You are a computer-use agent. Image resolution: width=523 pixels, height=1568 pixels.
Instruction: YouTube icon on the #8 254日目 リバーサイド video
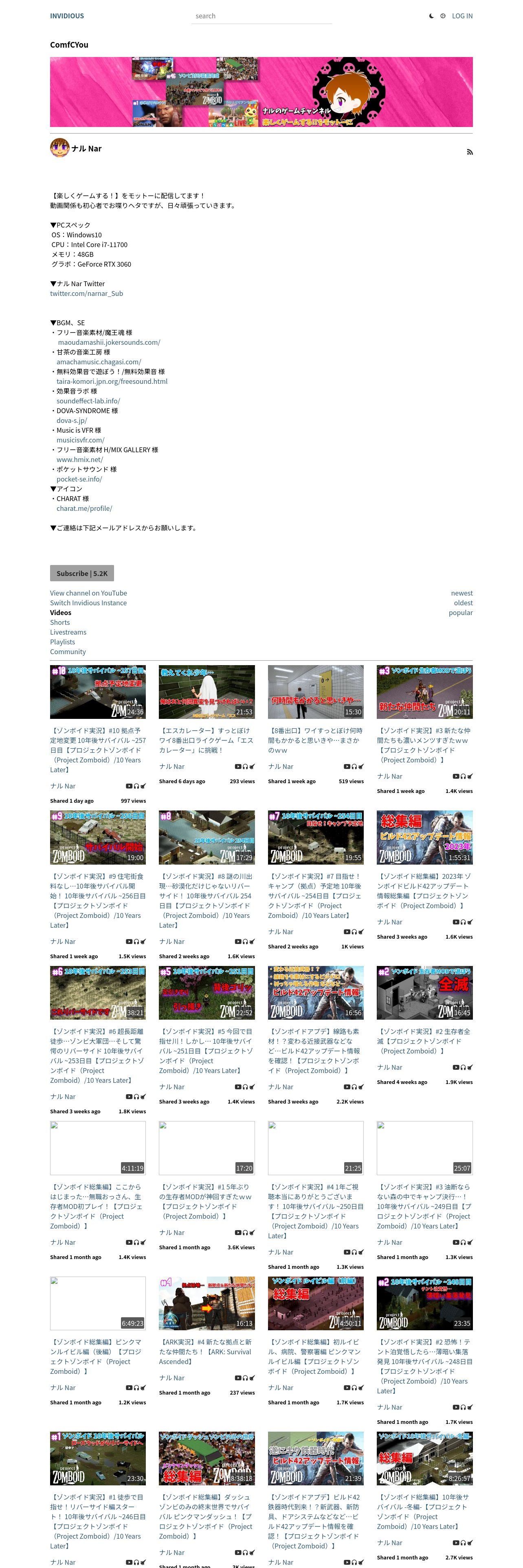point(238,941)
